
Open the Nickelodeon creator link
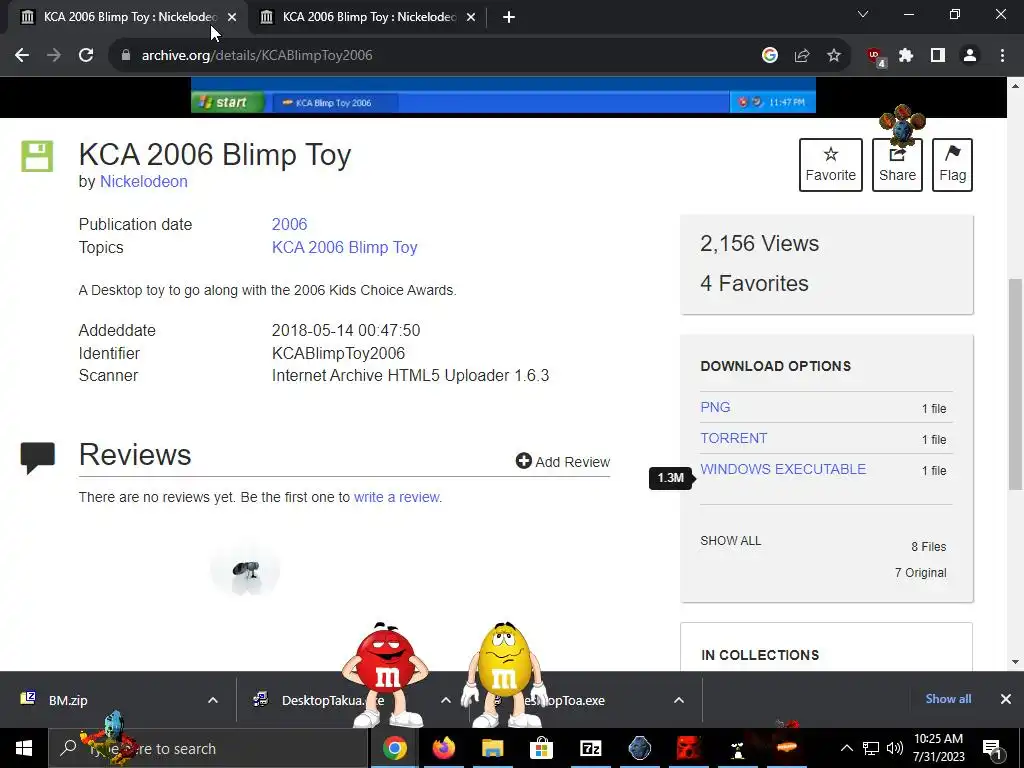click(144, 182)
